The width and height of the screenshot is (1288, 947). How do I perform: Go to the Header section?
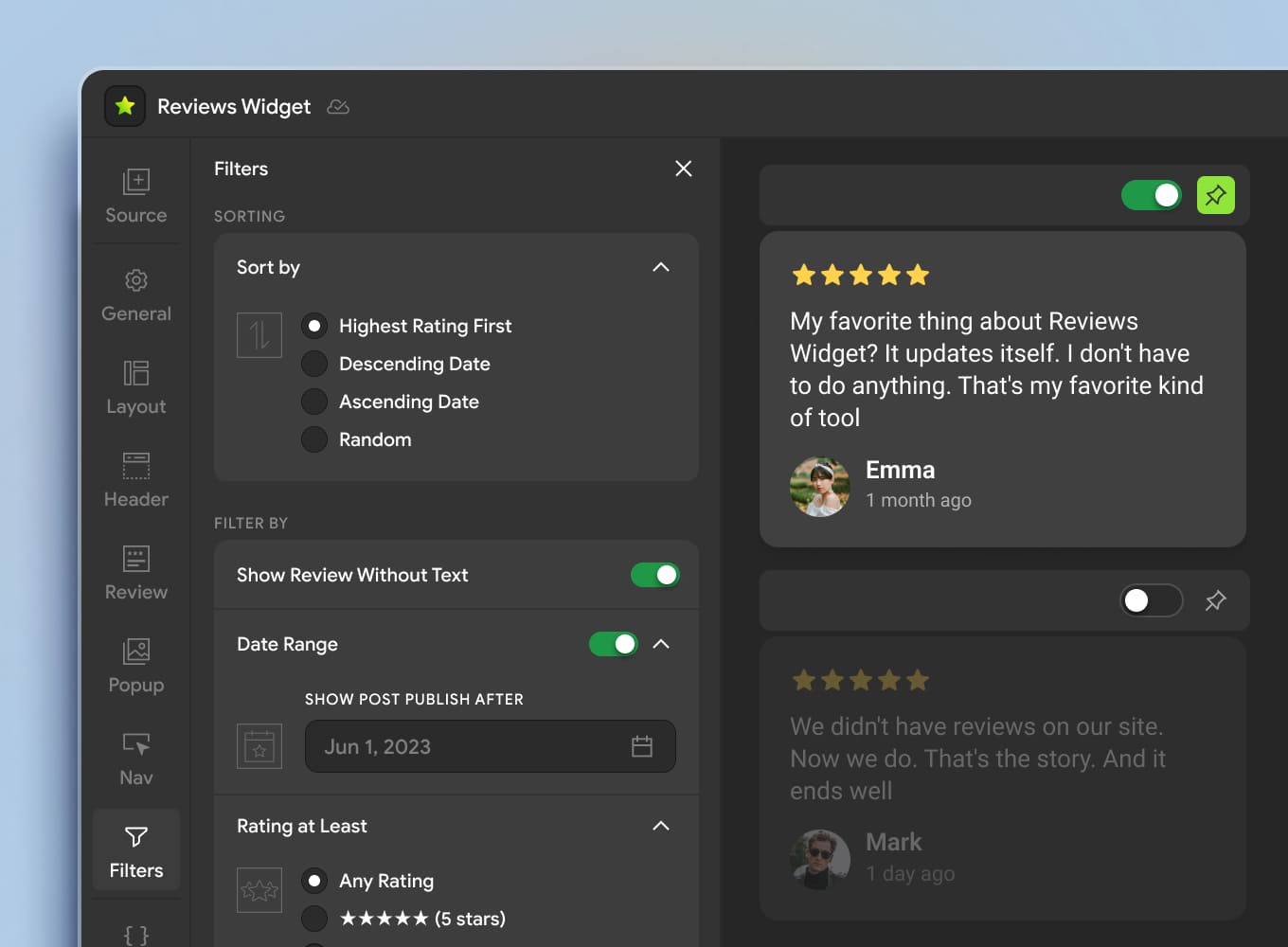136,481
